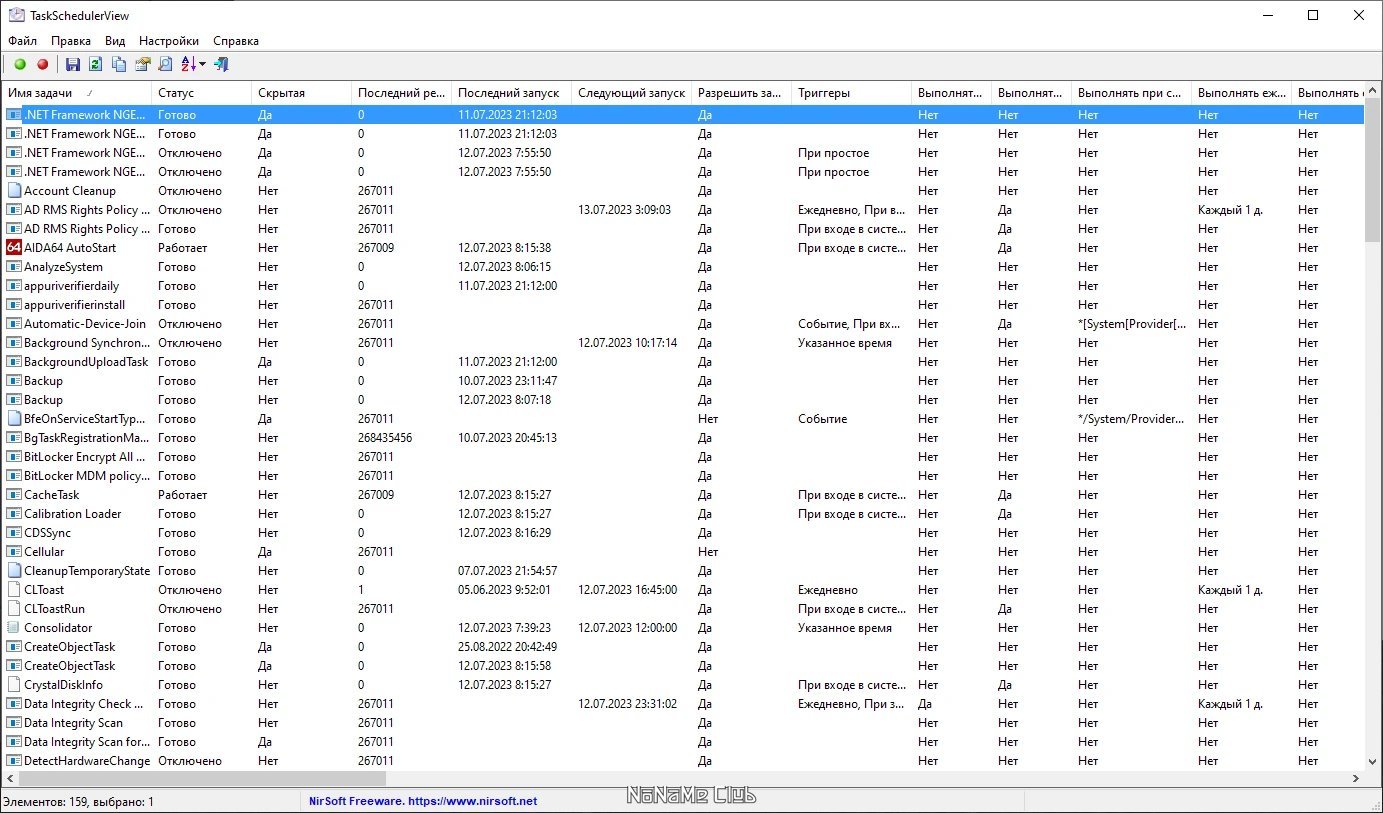Click the horizontal scrollbar right arrow
The width and height of the screenshot is (1383, 813).
point(1356,778)
